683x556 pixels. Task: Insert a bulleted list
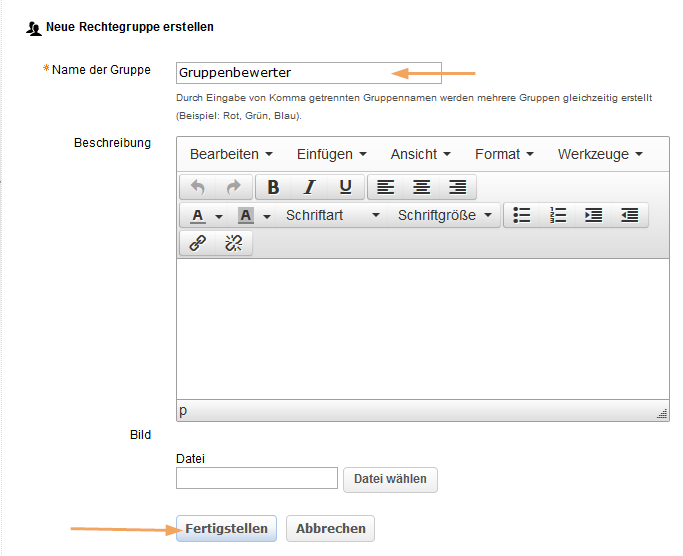point(521,215)
